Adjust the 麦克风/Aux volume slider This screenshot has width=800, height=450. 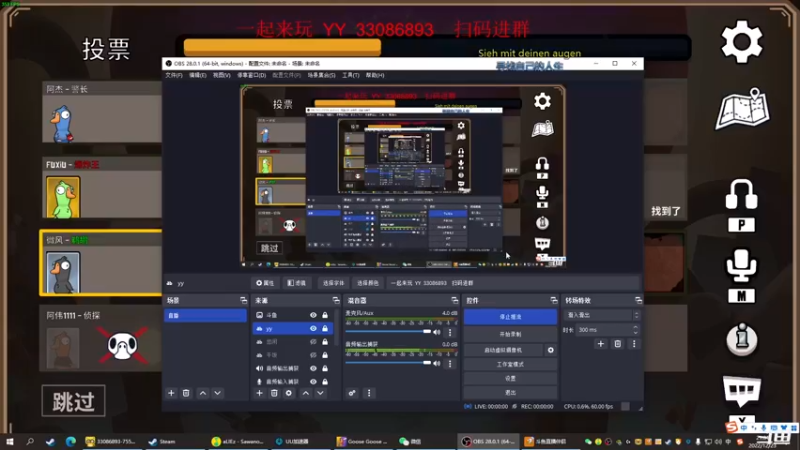[x=388, y=332]
